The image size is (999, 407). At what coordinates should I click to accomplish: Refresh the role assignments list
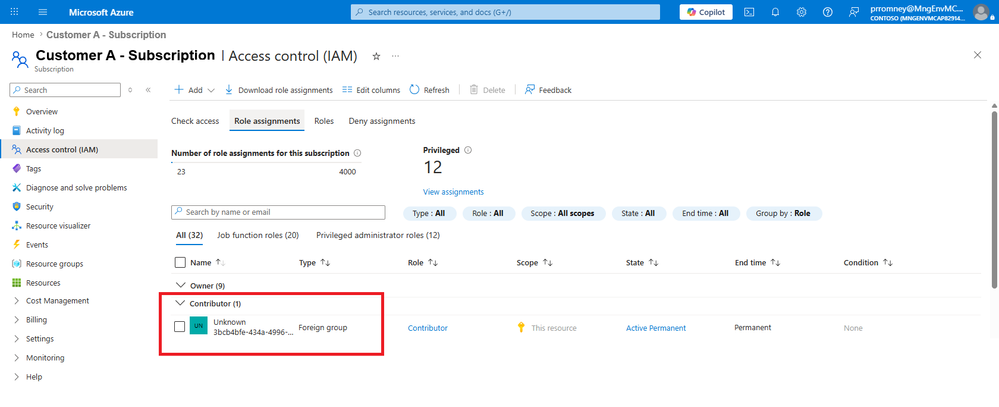tap(429, 90)
